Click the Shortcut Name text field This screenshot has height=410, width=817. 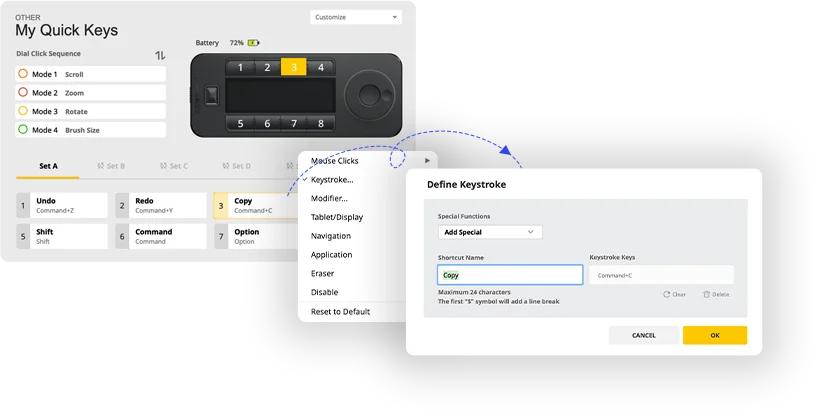click(510, 275)
